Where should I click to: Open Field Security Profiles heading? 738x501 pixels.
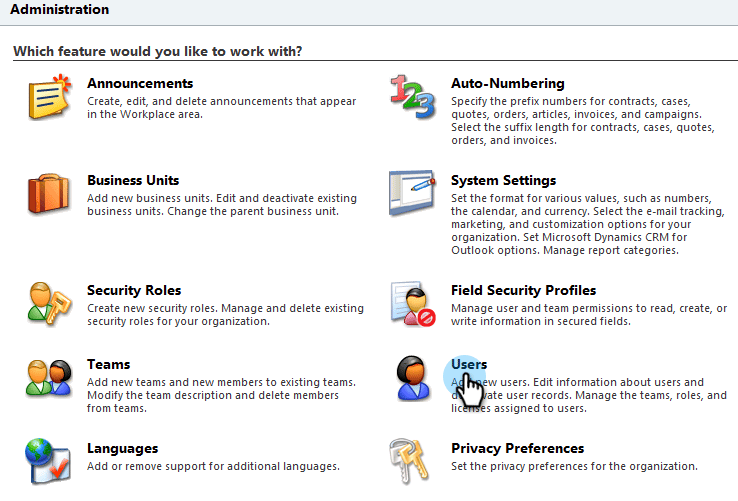pos(523,290)
